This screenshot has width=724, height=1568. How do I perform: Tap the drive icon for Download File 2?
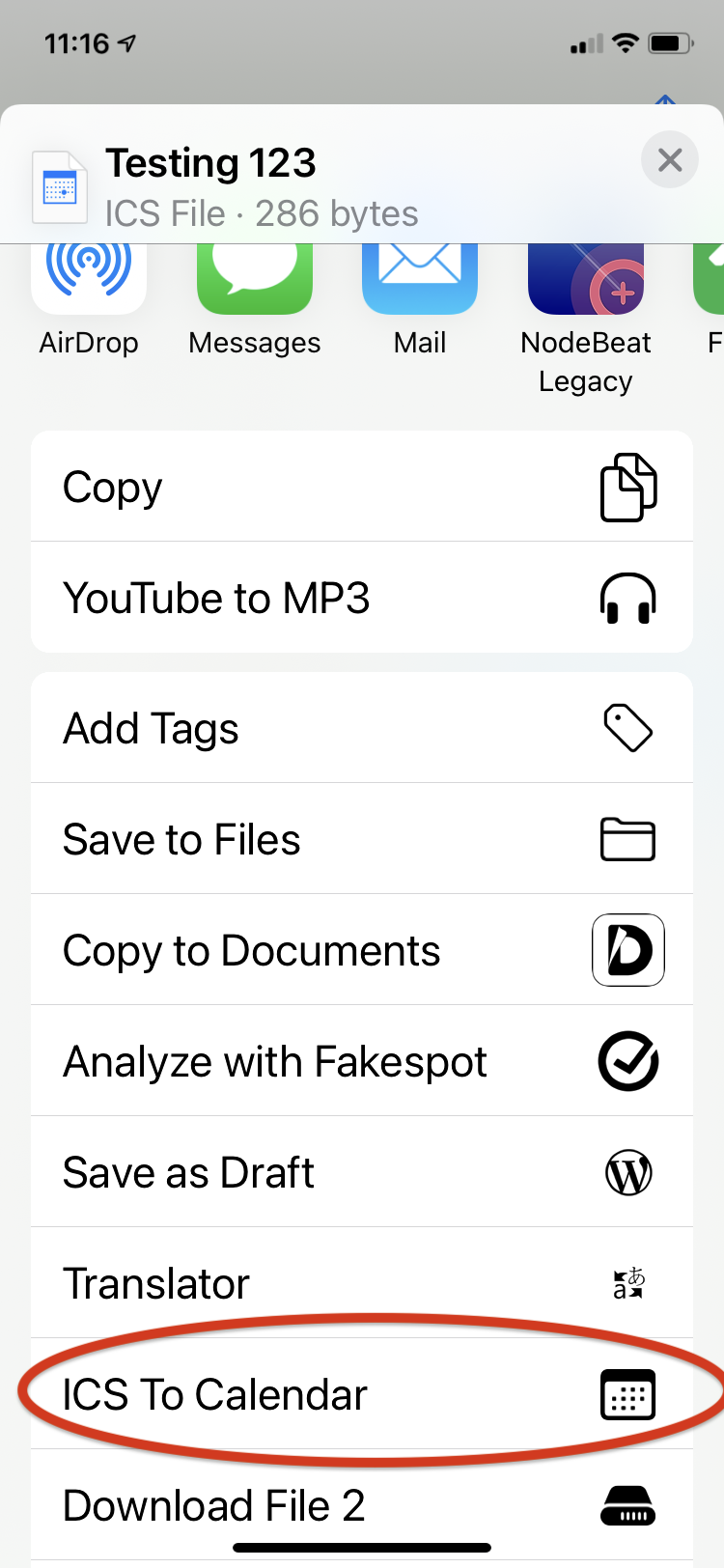tap(628, 1505)
